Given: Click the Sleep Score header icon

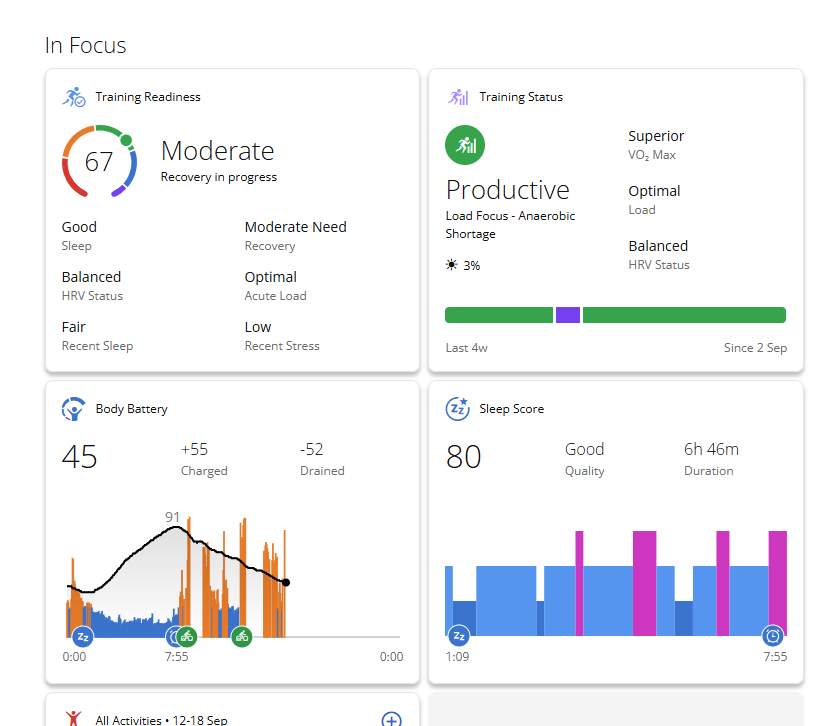Looking at the screenshot, I should click(458, 409).
